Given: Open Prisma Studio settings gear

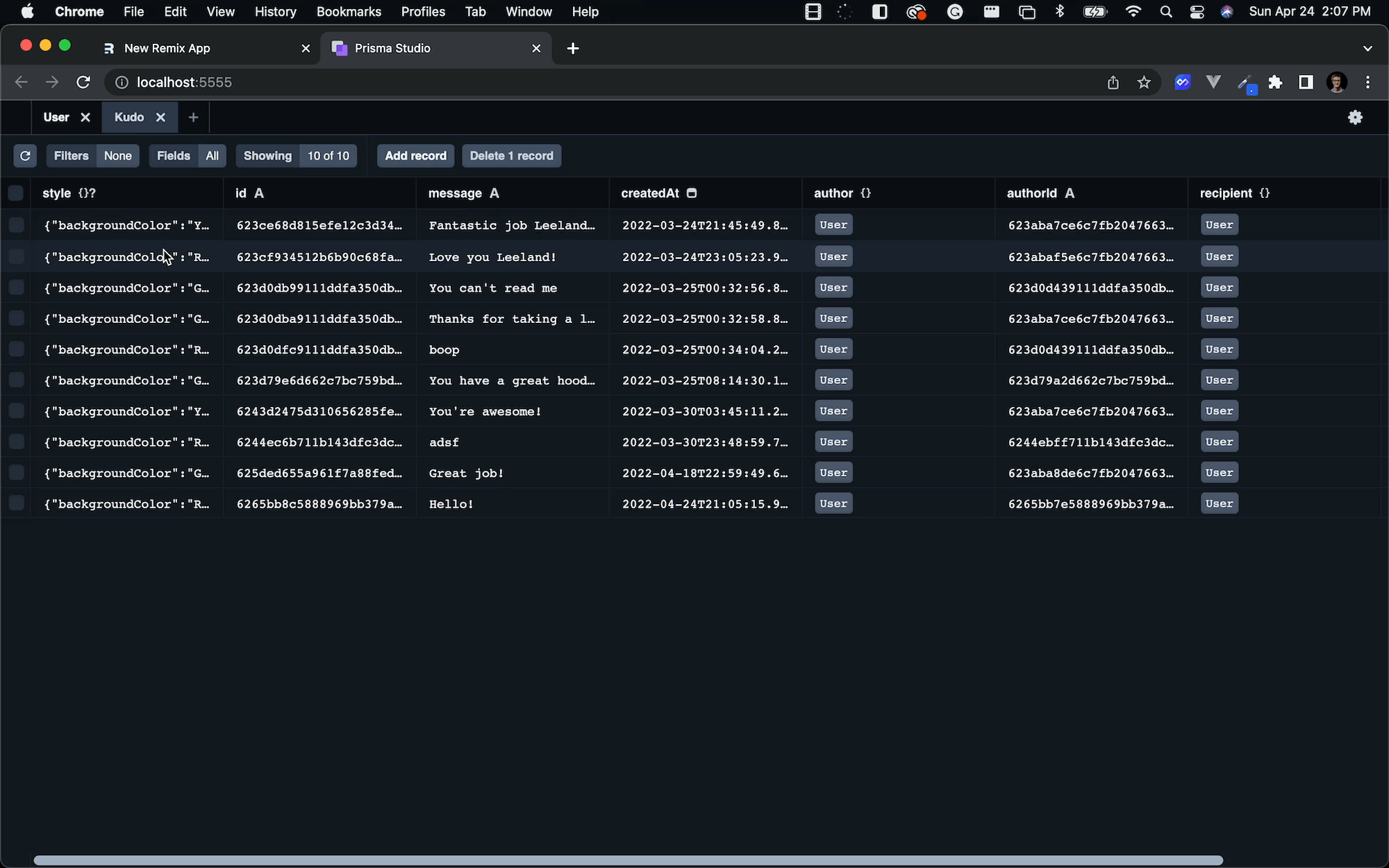Looking at the screenshot, I should tap(1355, 117).
